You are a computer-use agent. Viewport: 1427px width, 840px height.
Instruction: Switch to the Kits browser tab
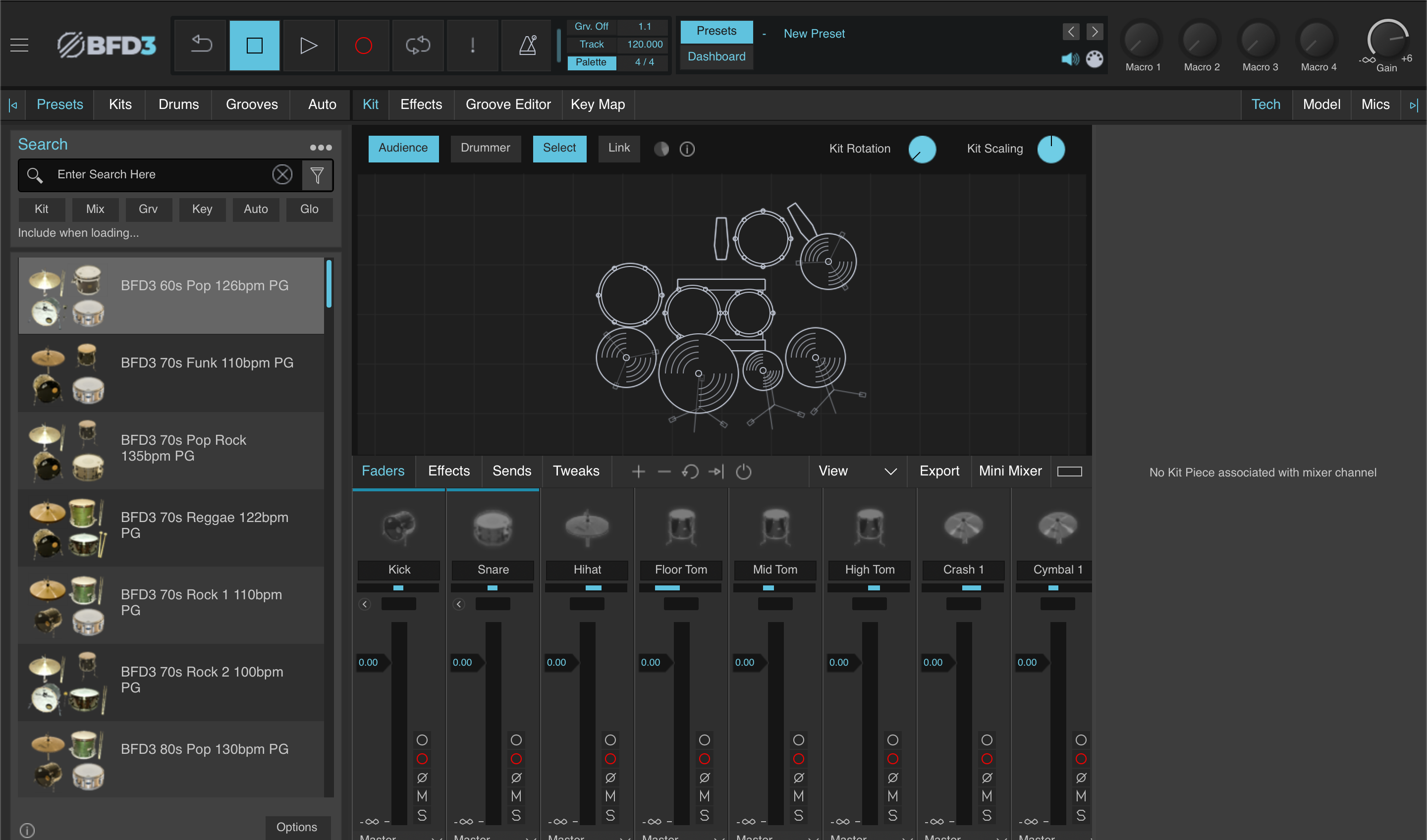tap(120, 104)
